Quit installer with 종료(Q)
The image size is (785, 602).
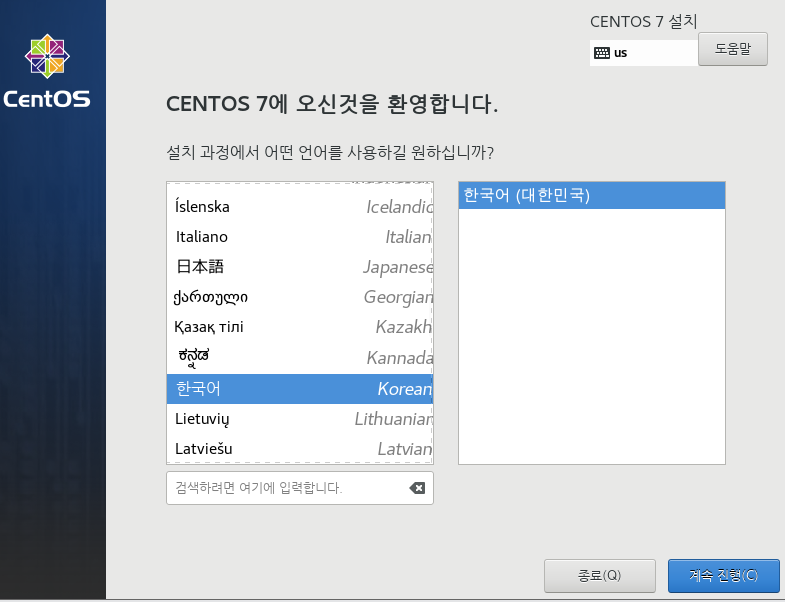pos(600,576)
